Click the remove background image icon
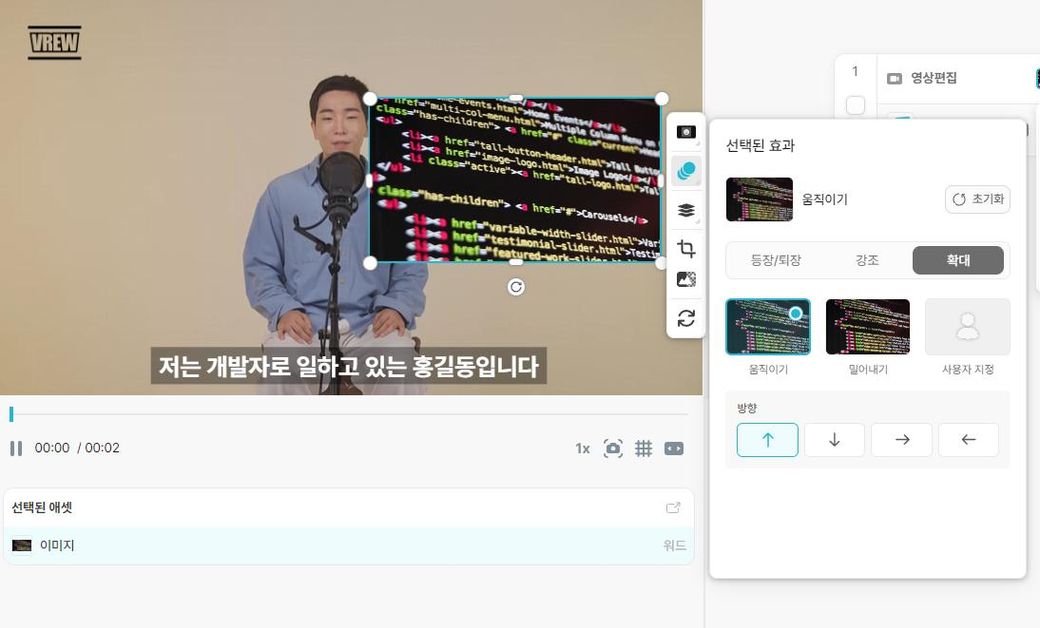This screenshot has height=628, width=1040. pos(686,280)
